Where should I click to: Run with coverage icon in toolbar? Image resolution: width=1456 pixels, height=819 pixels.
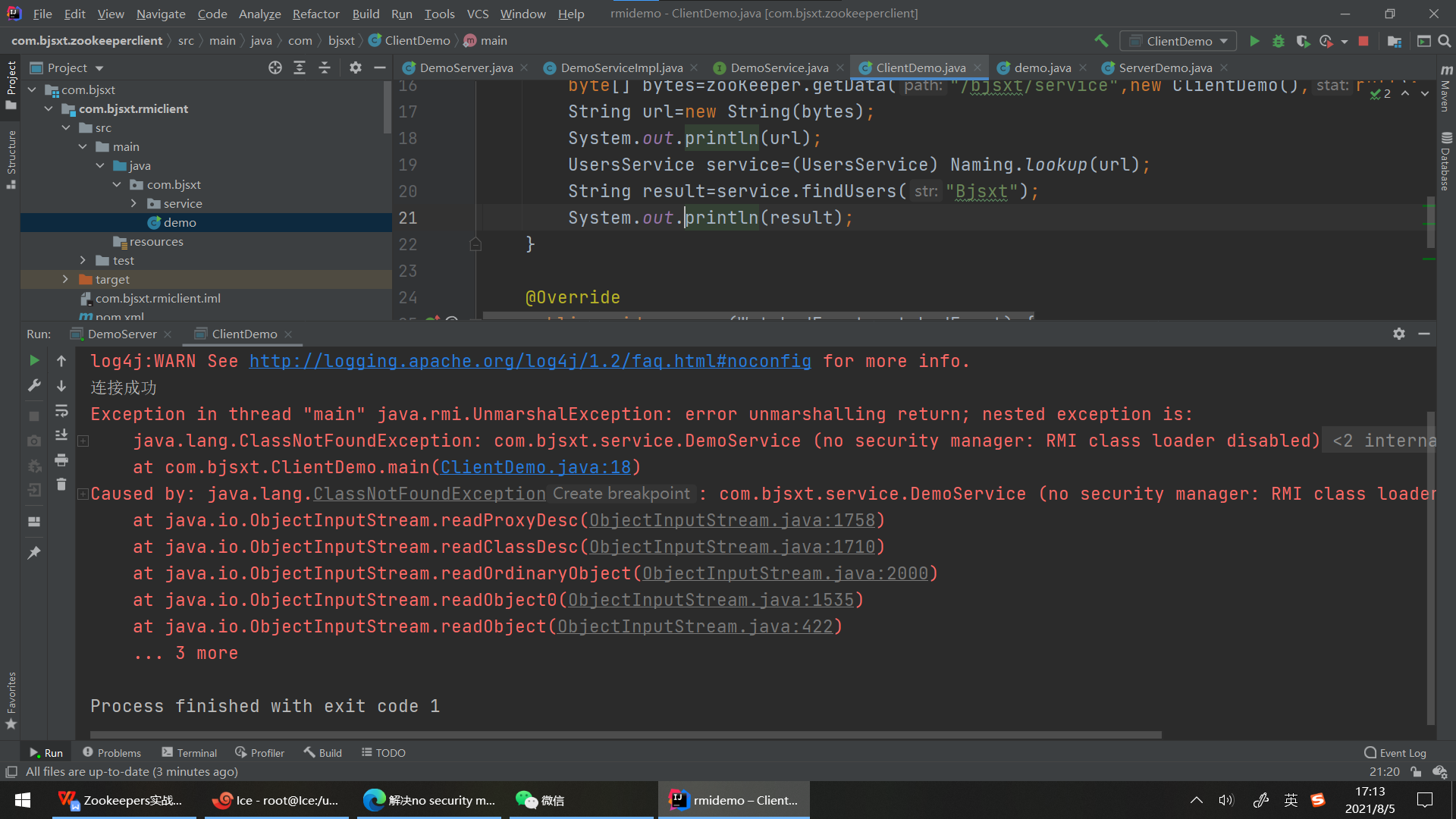tap(1303, 41)
